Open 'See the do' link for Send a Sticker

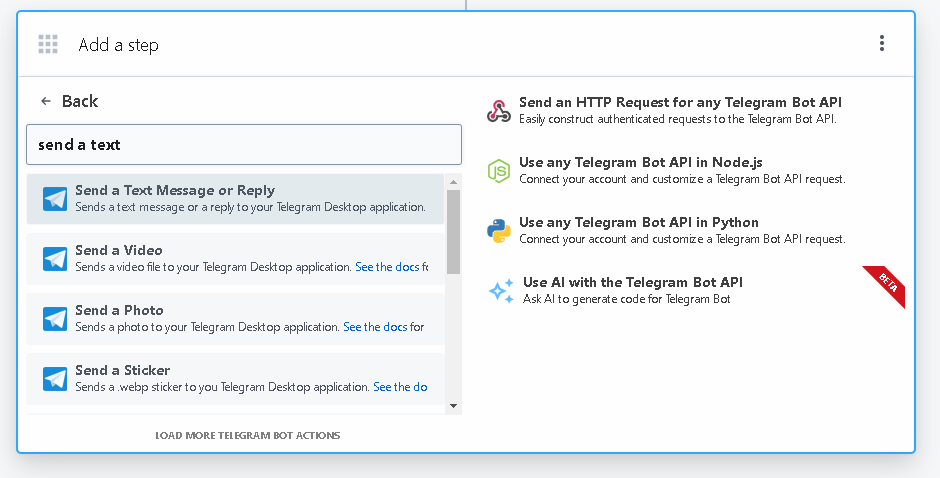400,387
